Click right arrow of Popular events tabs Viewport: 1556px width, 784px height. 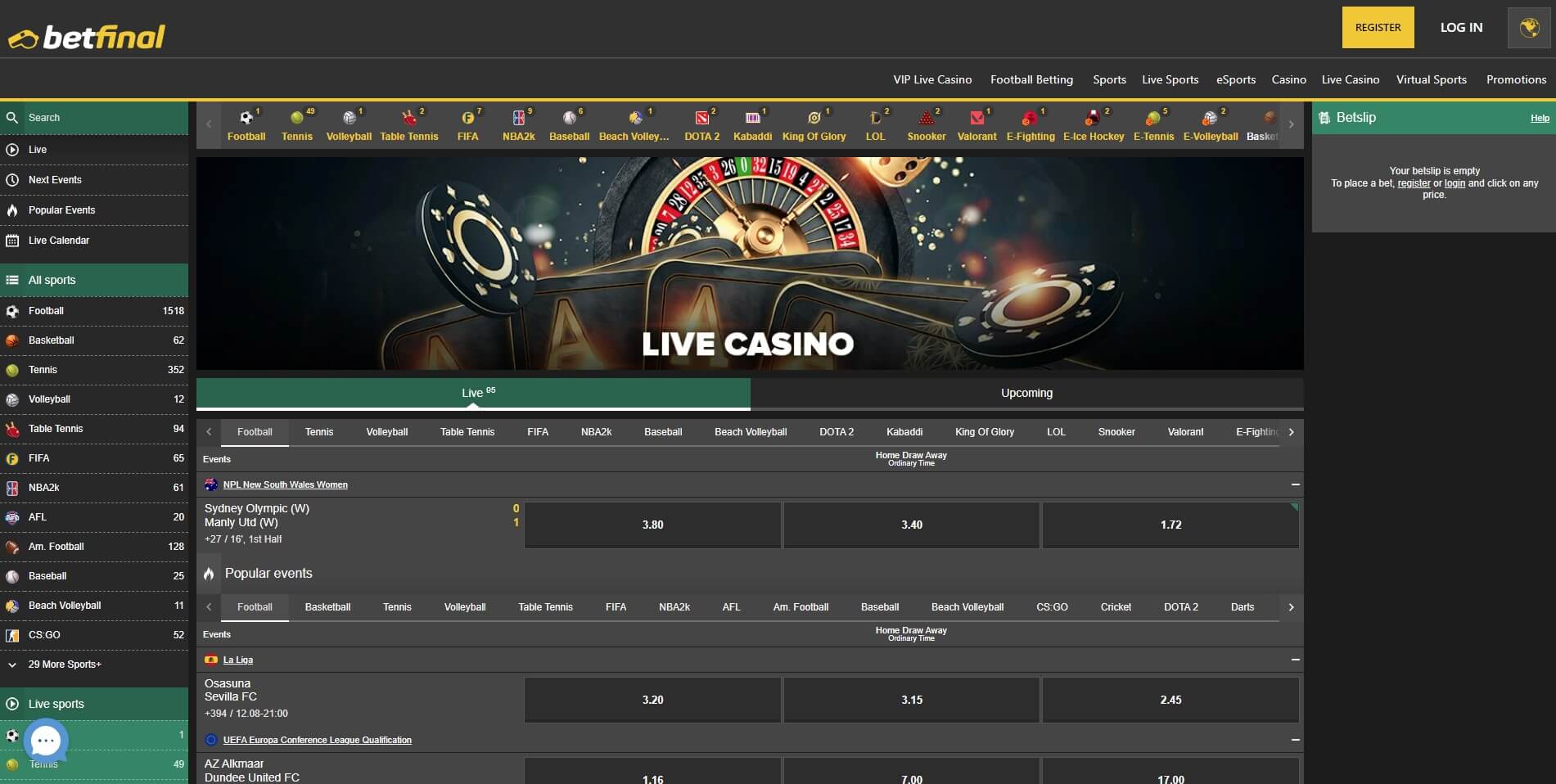click(1291, 607)
